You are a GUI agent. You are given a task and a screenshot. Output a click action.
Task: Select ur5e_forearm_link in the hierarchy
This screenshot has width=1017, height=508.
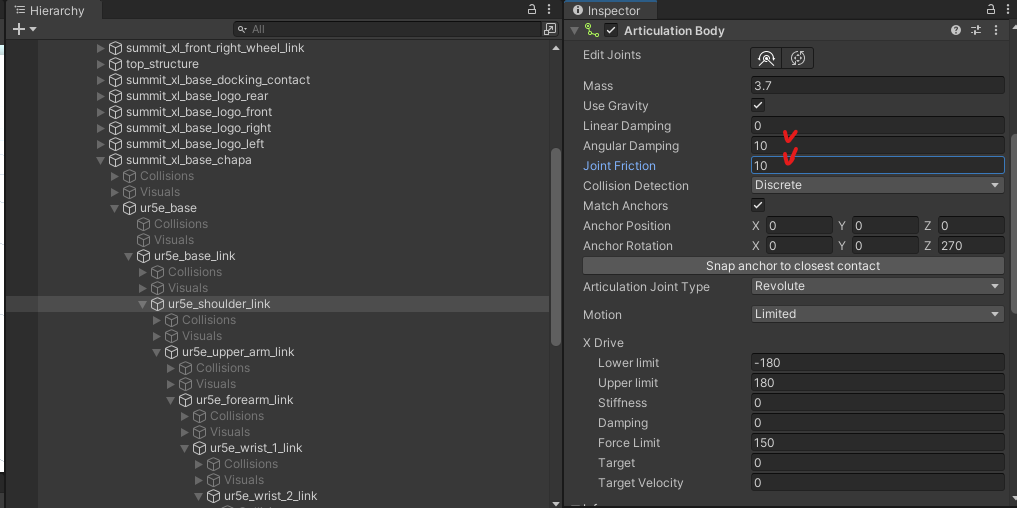pos(245,400)
